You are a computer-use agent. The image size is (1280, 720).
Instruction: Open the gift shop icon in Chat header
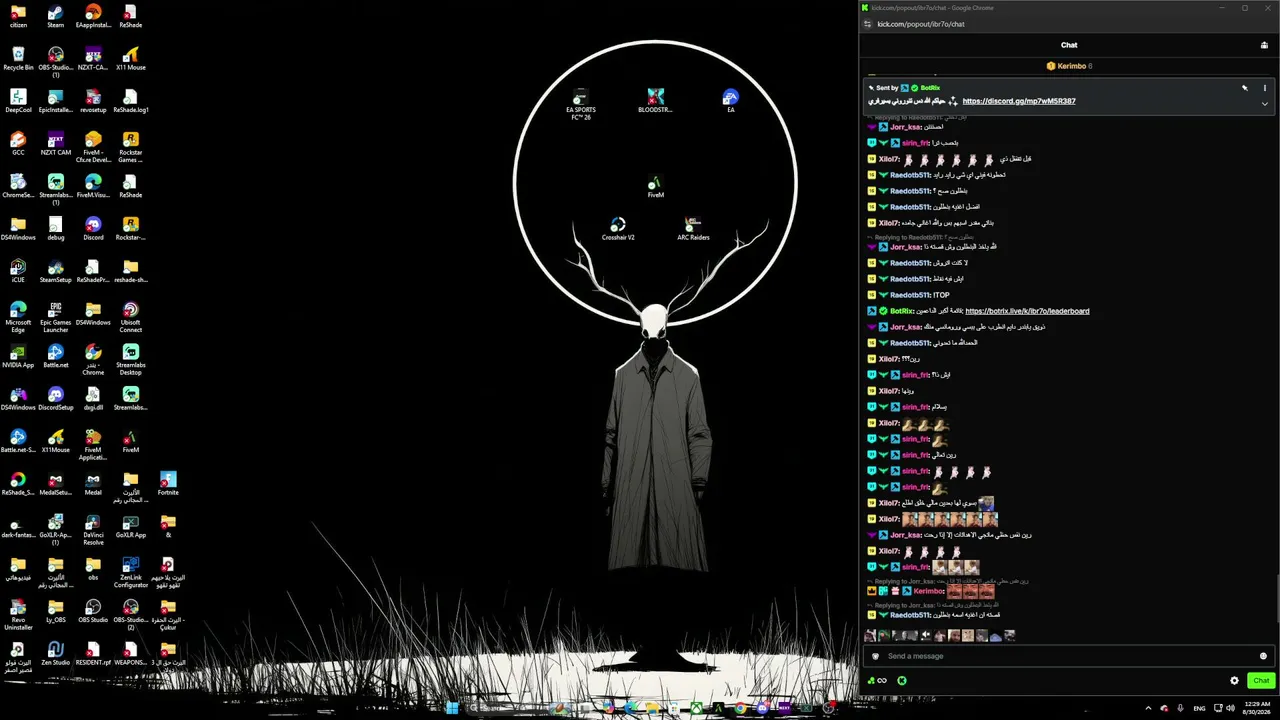1264,45
